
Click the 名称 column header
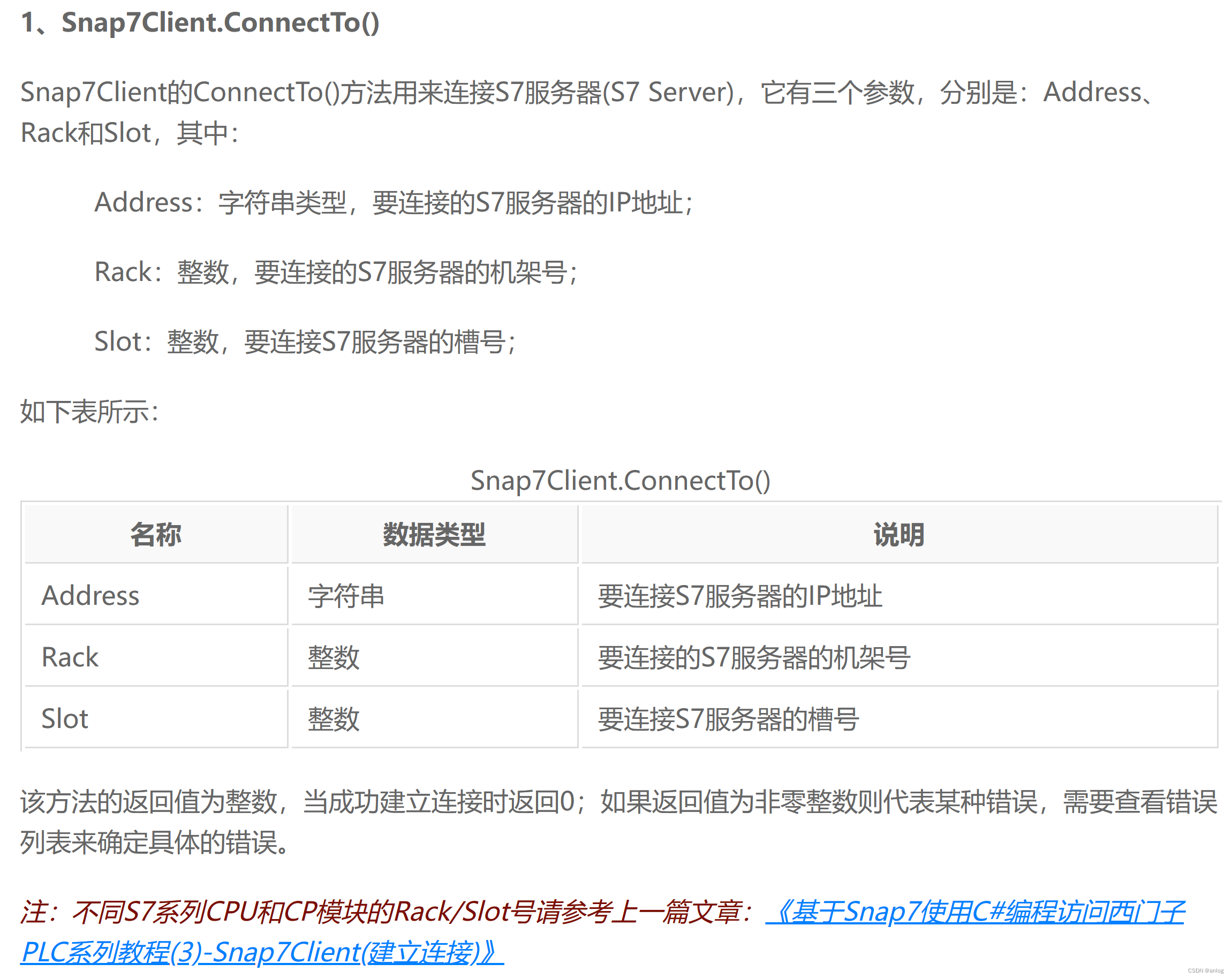coord(155,535)
